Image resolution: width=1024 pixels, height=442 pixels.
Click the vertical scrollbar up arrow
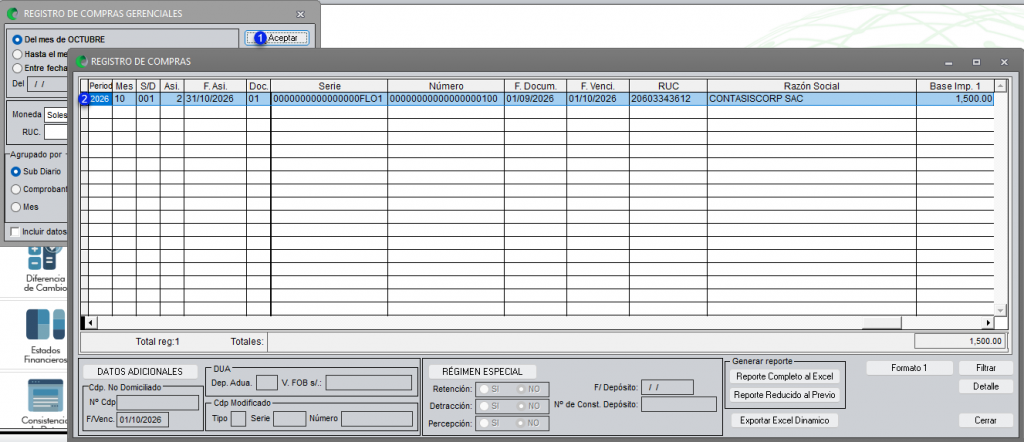(x=999, y=86)
